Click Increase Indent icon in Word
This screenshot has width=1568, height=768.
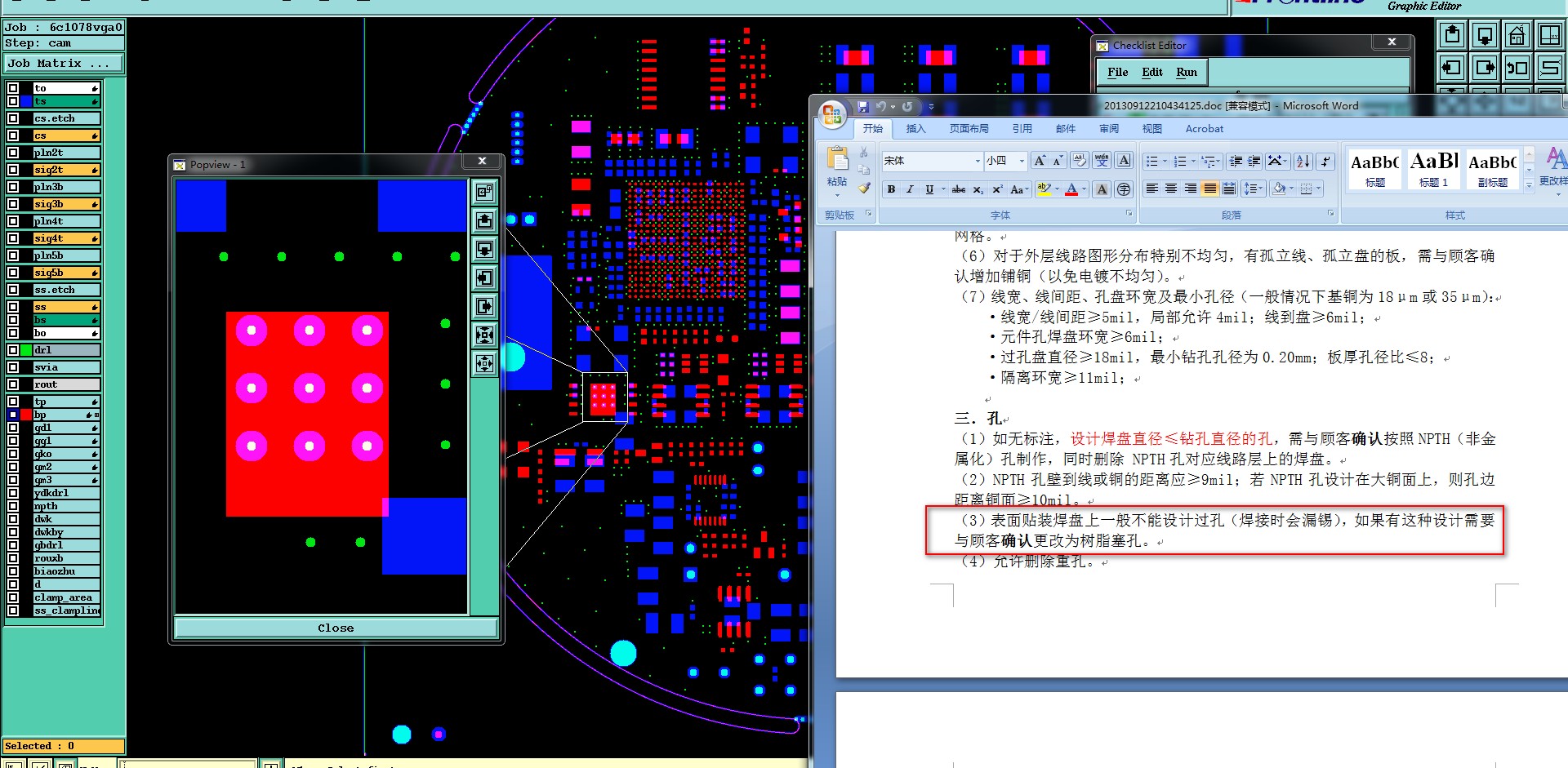[1254, 161]
